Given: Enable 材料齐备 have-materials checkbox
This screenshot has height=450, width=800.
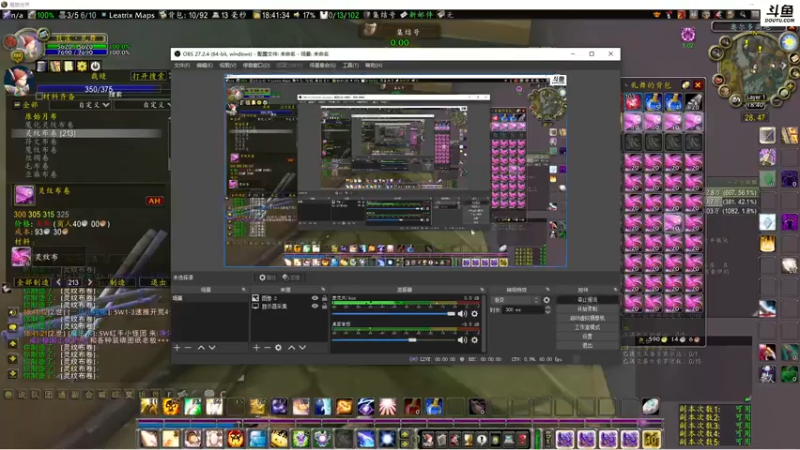Looking at the screenshot, I should tap(39, 96).
